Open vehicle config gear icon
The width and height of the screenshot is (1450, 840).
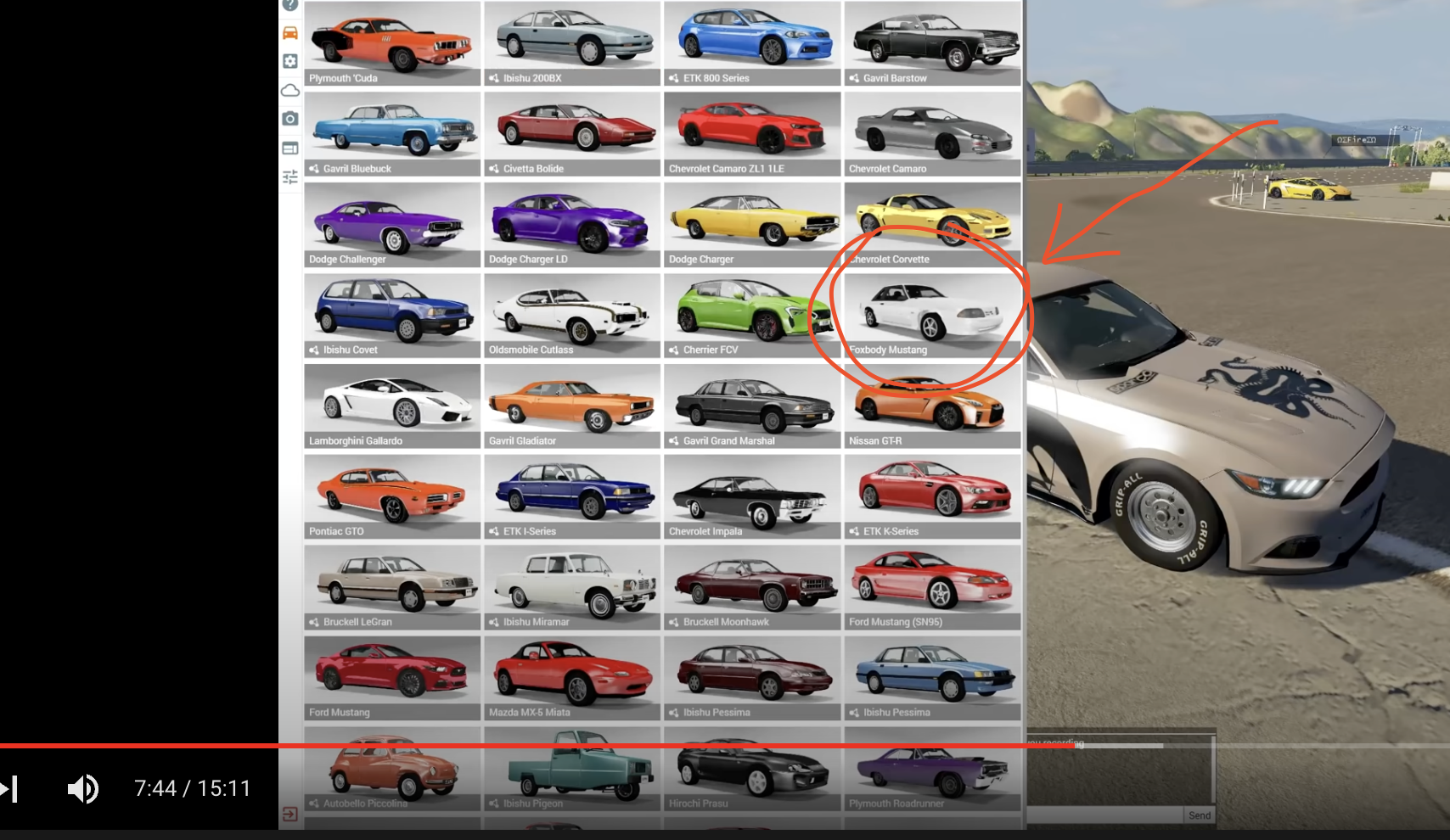[x=290, y=61]
